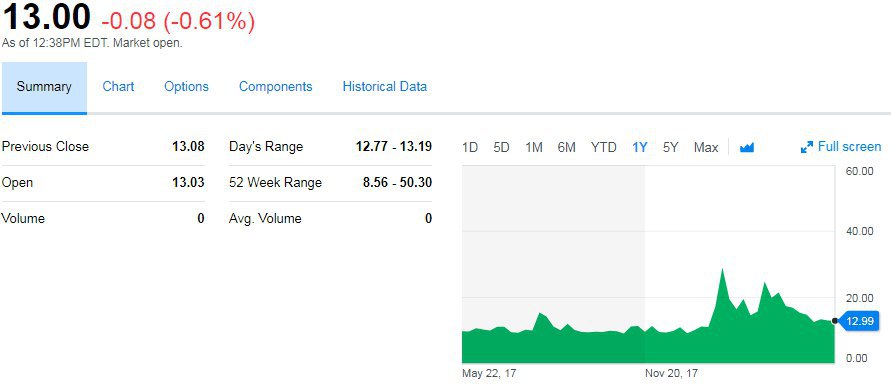Open the Options tab
Viewport: 891px width, 389px height.
[x=186, y=87]
